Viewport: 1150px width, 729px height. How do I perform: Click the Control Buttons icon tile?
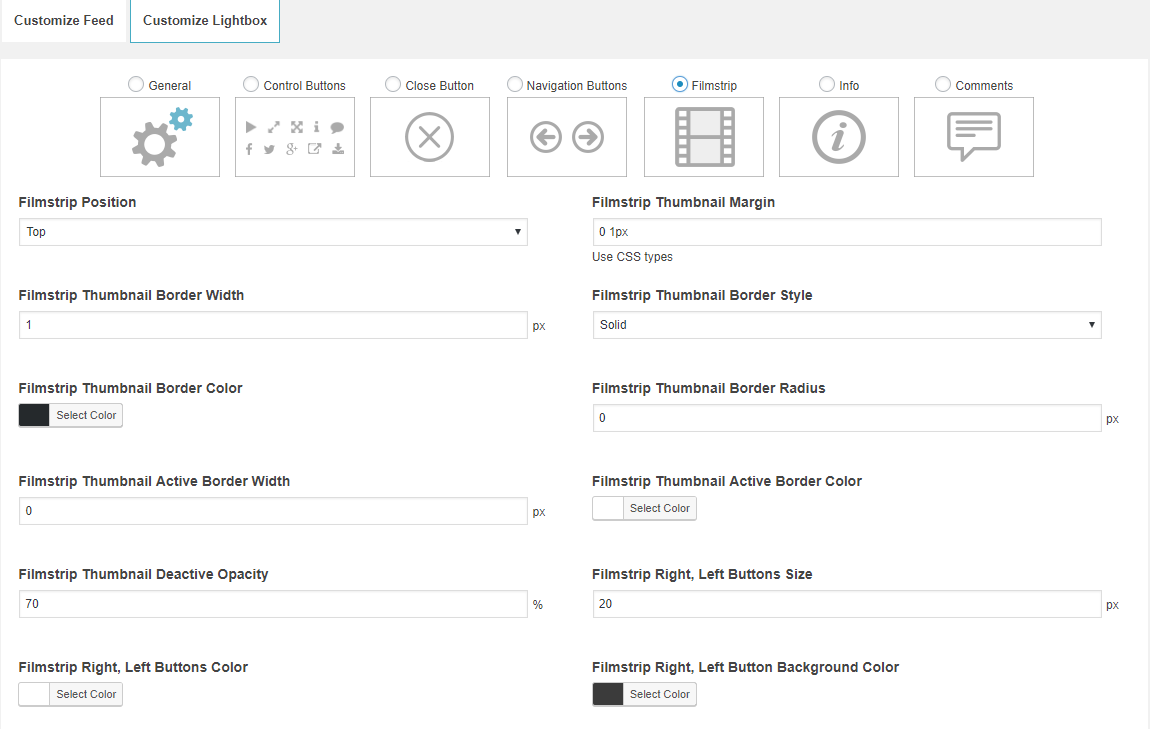click(x=295, y=137)
